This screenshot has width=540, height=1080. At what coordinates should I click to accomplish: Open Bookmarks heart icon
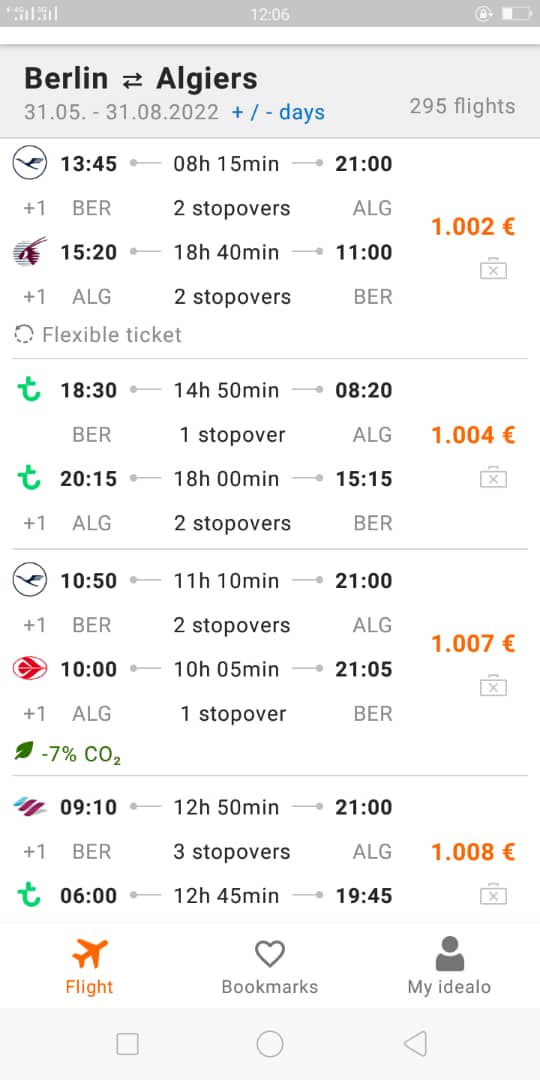(x=269, y=954)
